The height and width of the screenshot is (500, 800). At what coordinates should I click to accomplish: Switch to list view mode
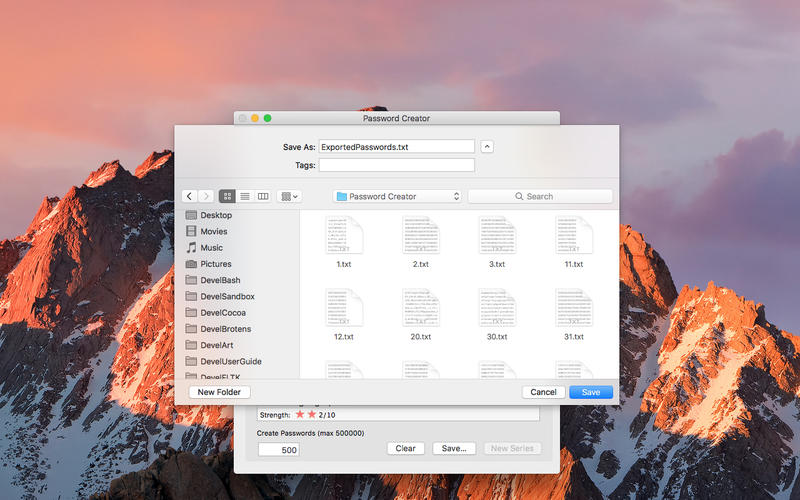tap(245, 197)
